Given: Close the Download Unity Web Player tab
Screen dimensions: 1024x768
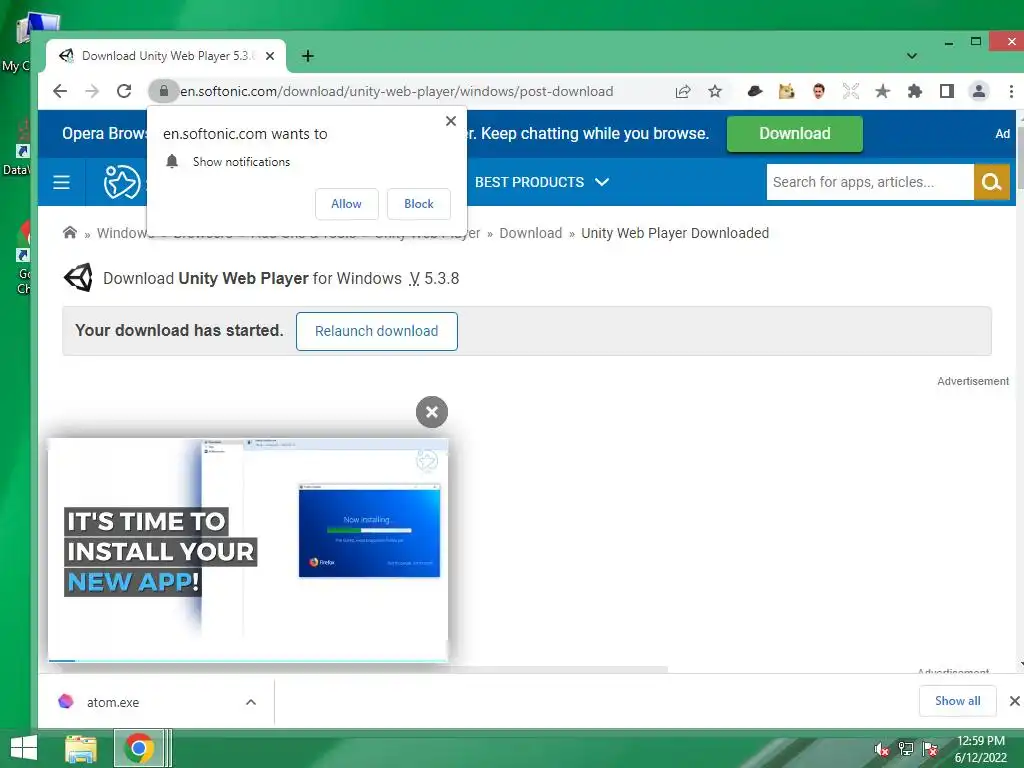Looking at the screenshot, I should tap(270, 56).
